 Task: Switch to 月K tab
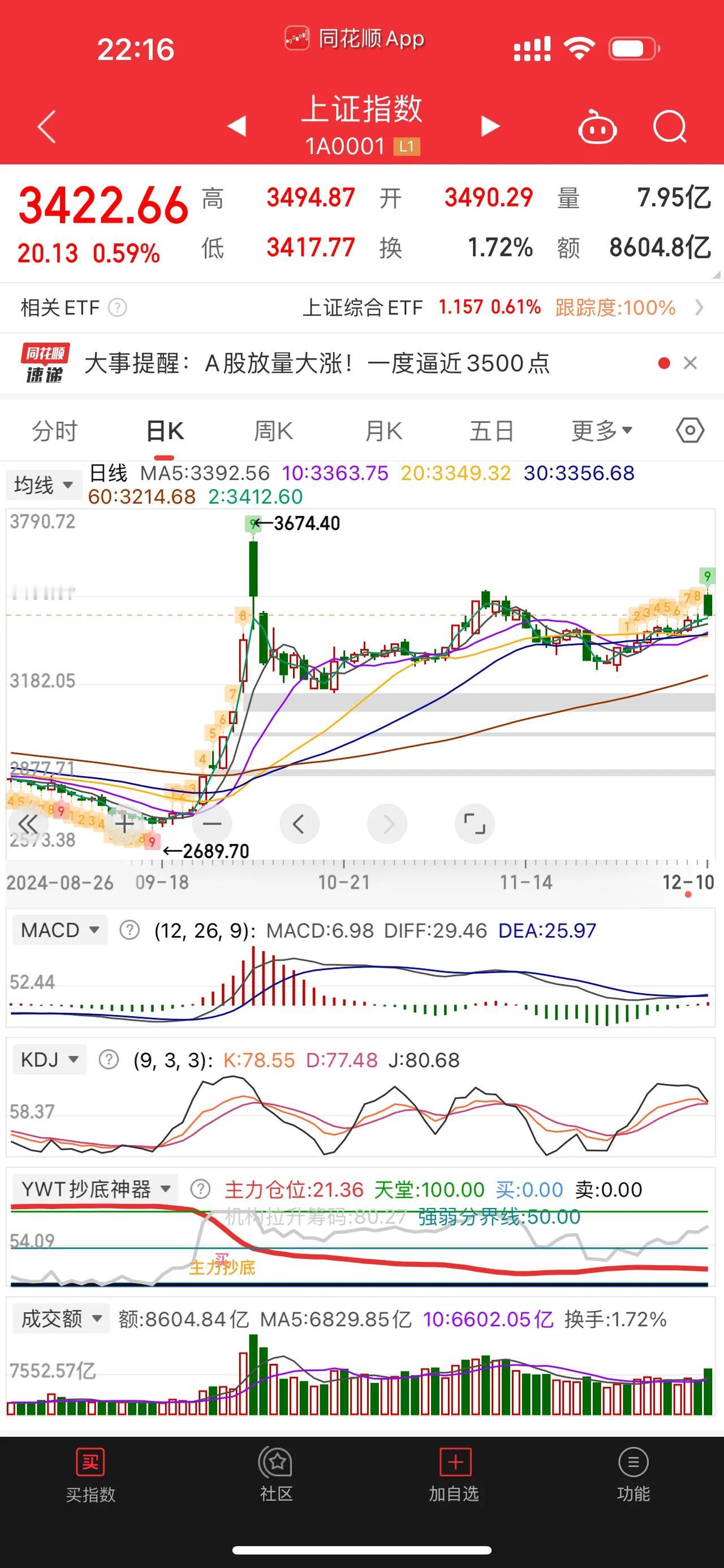(383, 431)
